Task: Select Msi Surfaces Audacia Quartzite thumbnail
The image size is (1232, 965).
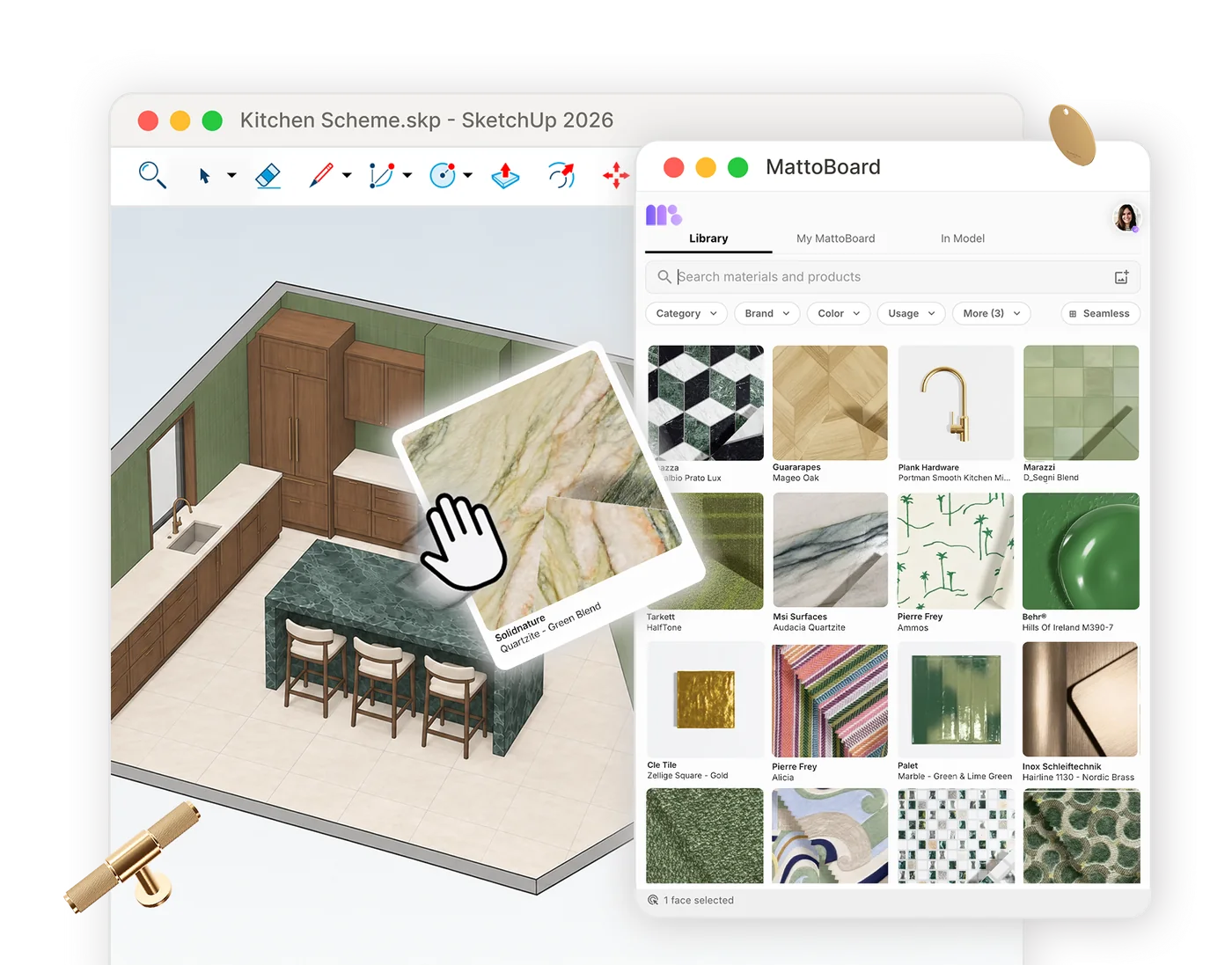Action: pos(830,550)
